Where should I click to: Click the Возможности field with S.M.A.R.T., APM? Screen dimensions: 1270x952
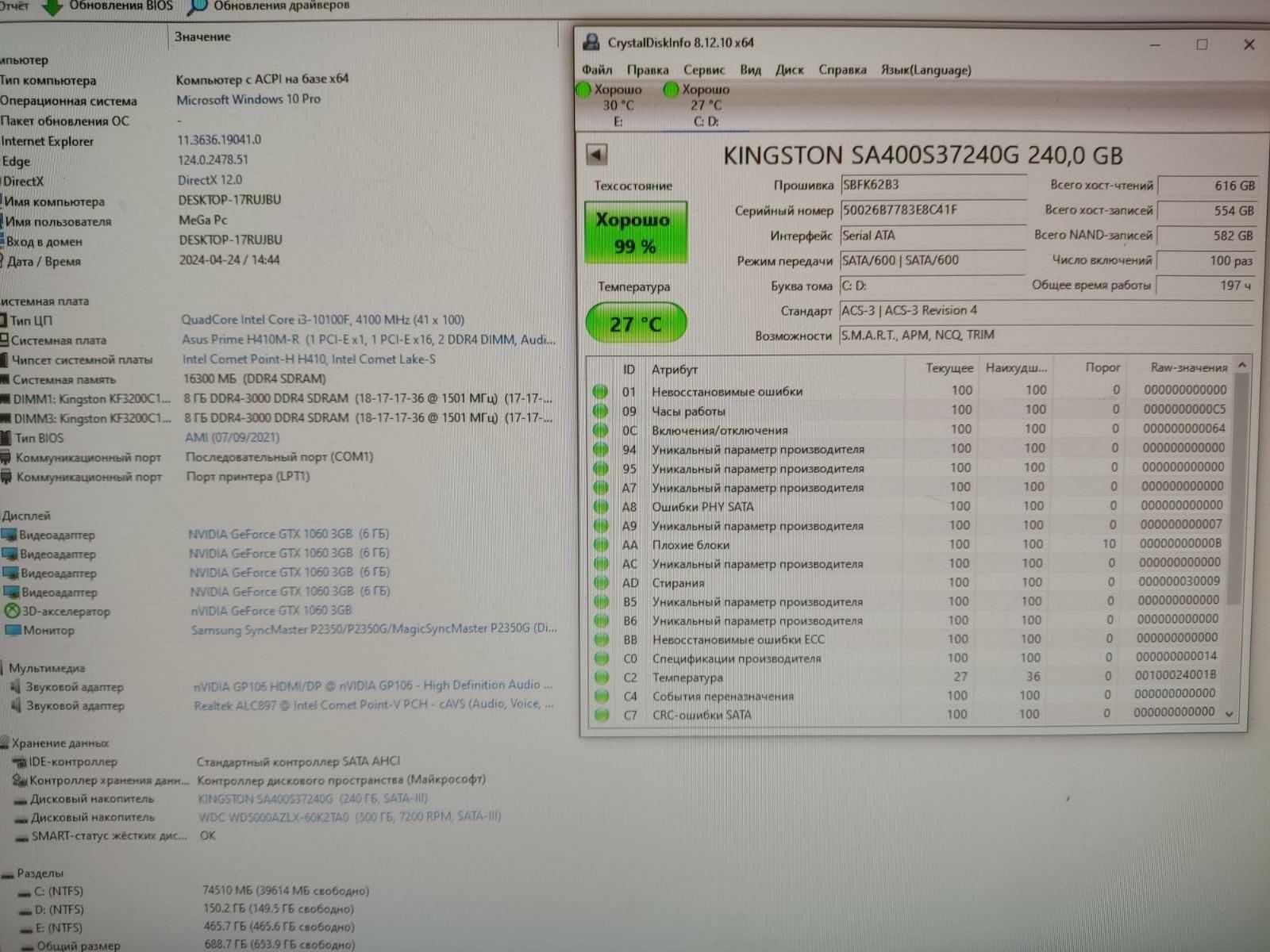[1046, 335]
